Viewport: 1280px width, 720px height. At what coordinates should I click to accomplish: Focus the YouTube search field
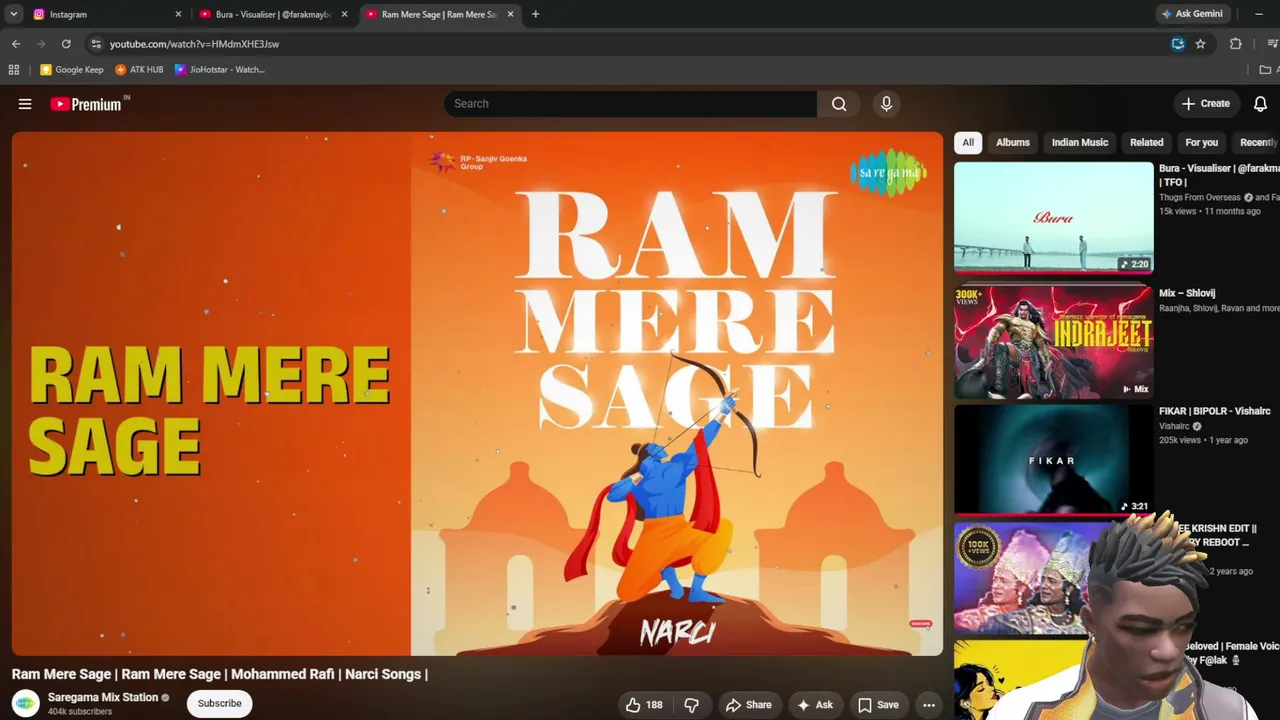tap(630, 104)
